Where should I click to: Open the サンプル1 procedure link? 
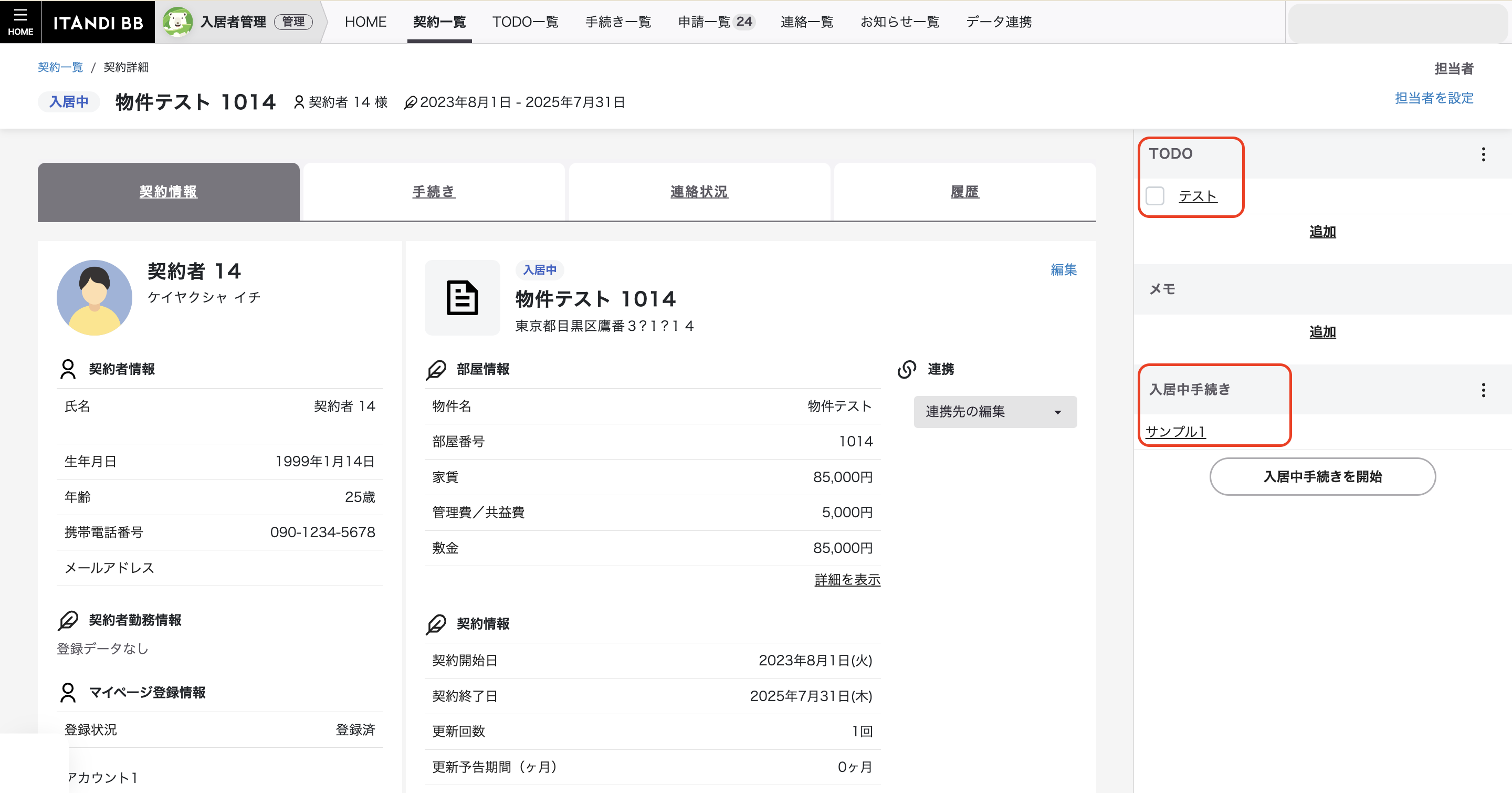click(1175, 432)
